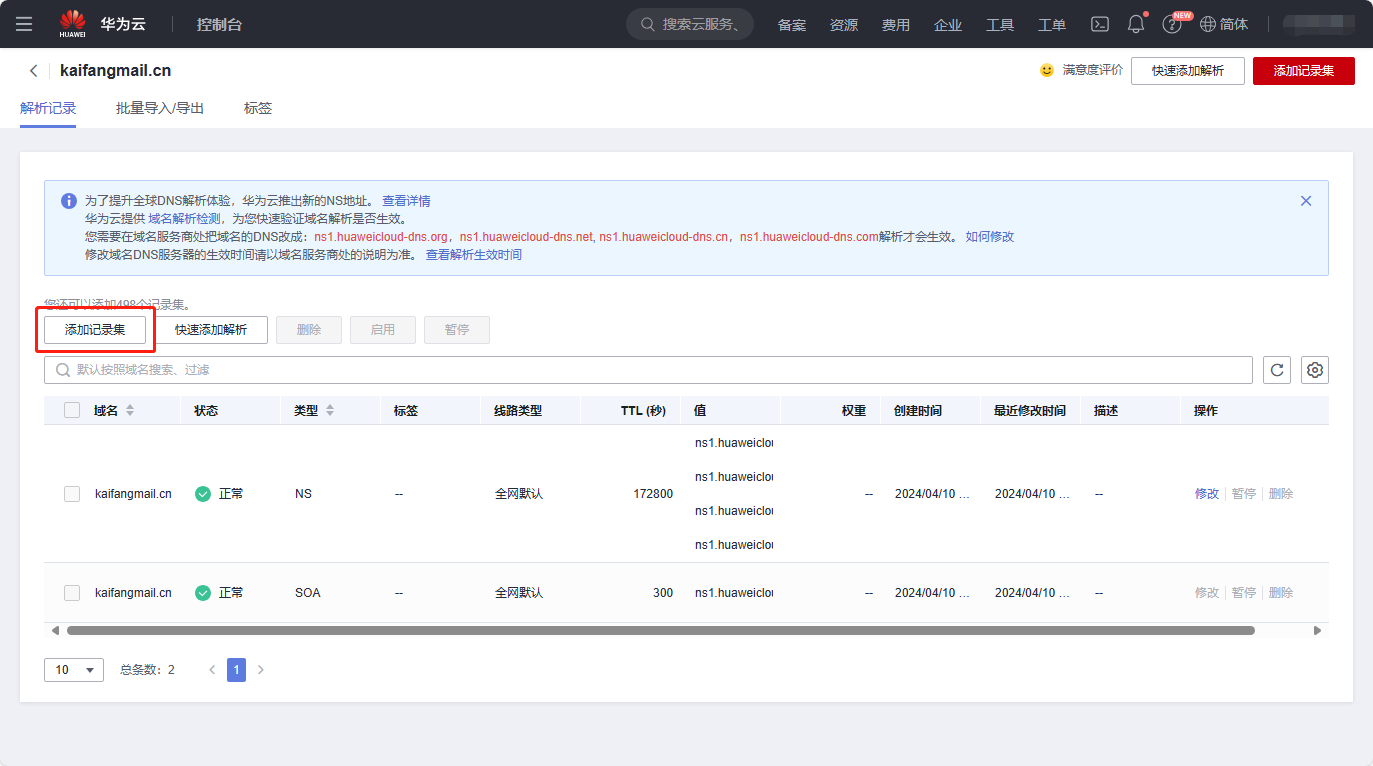The image size is (1373, 766).
Task: Click the cloud service search box
Action: click(690, 24)
